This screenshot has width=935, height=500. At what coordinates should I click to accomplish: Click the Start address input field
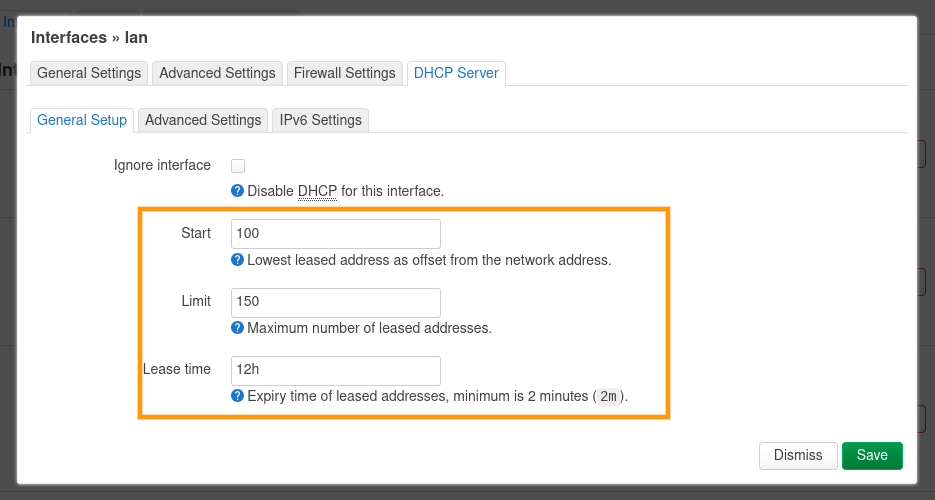point(336,234)
